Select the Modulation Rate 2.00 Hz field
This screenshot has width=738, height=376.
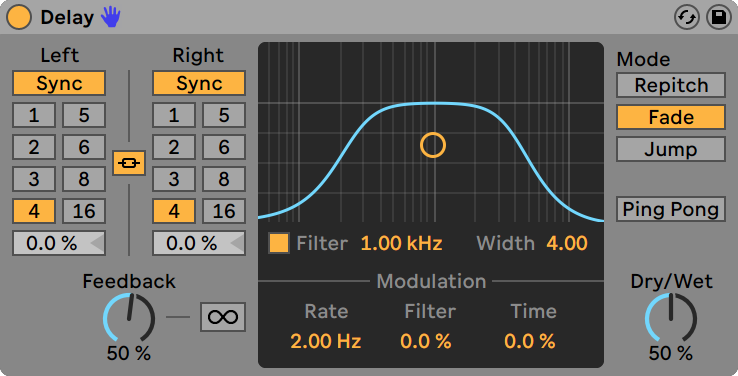coord(326,341)
